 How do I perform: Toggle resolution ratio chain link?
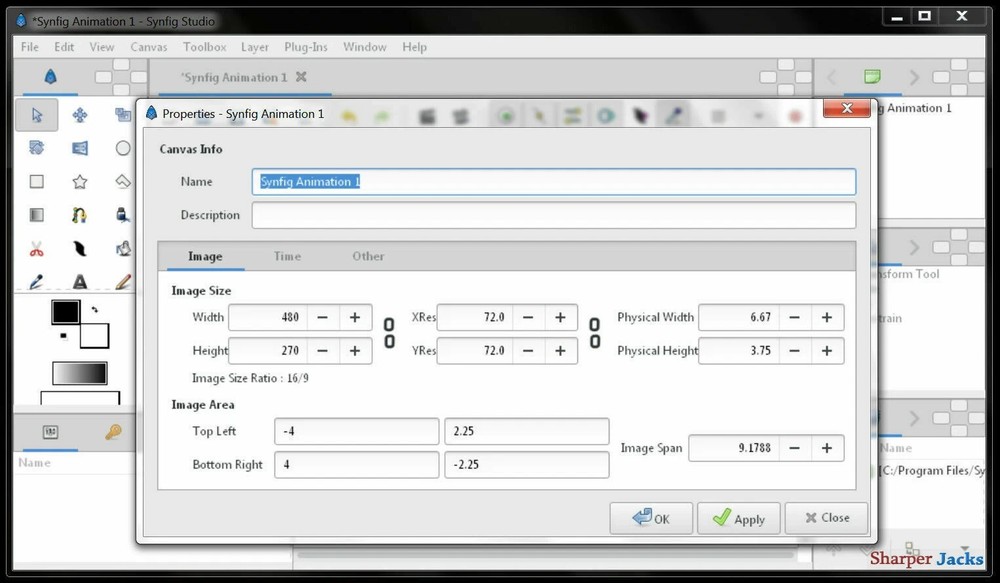tap(594, 333)
